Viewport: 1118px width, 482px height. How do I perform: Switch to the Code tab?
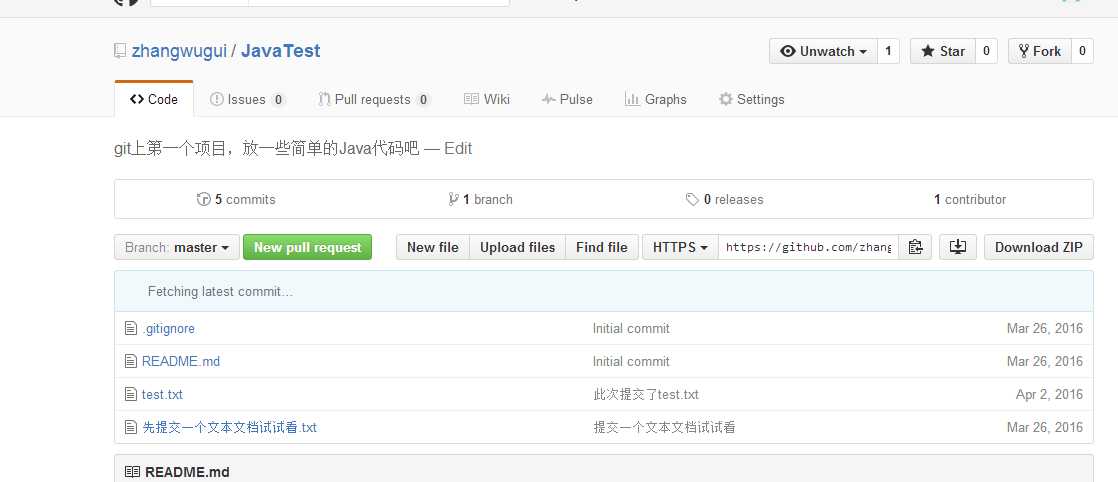(154, 99)
